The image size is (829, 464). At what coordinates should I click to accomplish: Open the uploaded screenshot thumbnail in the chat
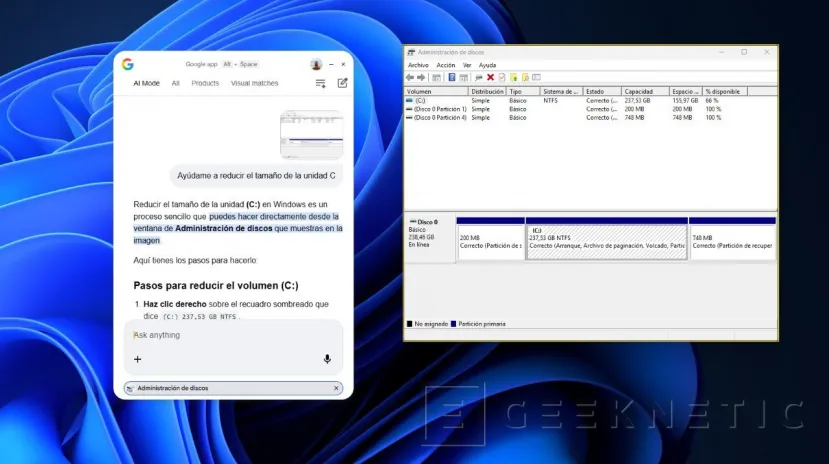pyautogui.click(x=311, y=134)
